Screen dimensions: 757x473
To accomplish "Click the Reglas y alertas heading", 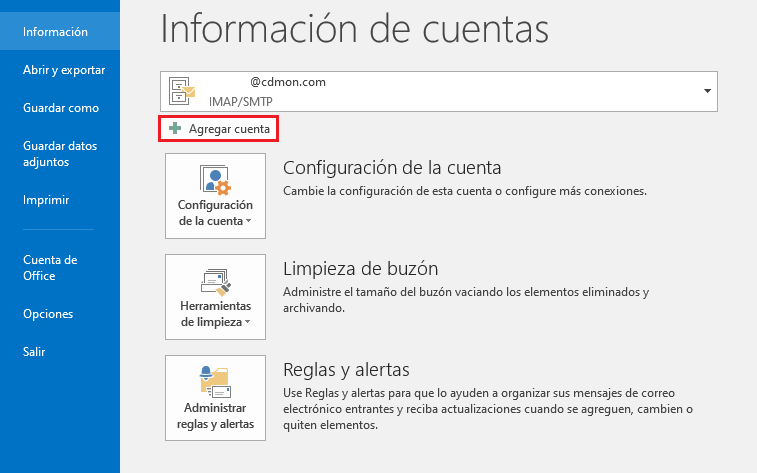I will pos(347,370).
